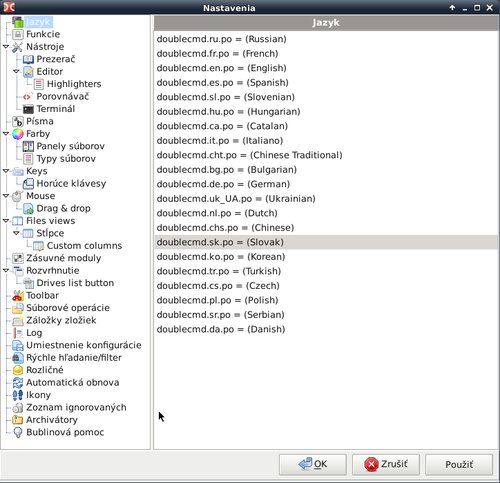The height and width of the screenshot is (483, 500).
Task: Click the Súborové operácie folder icon
Action: click(x=18, y=308)
